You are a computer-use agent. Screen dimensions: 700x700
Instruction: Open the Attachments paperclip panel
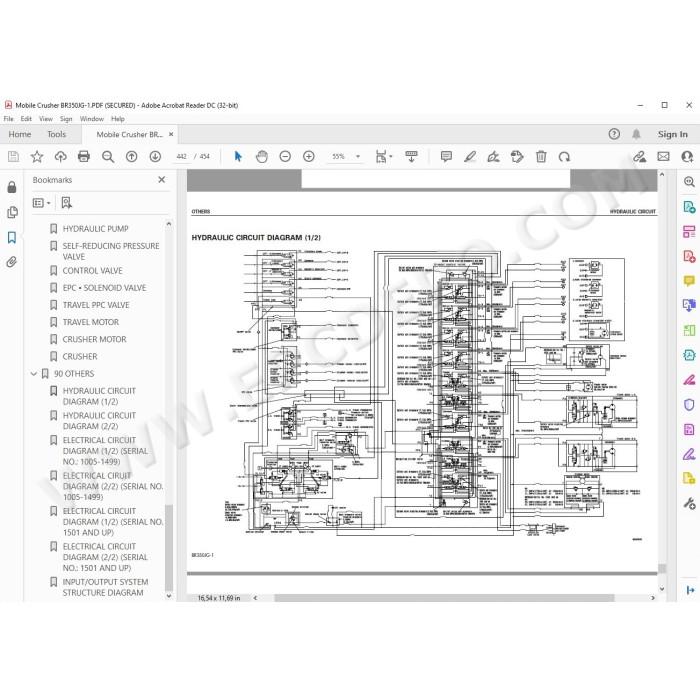(12, 262)
